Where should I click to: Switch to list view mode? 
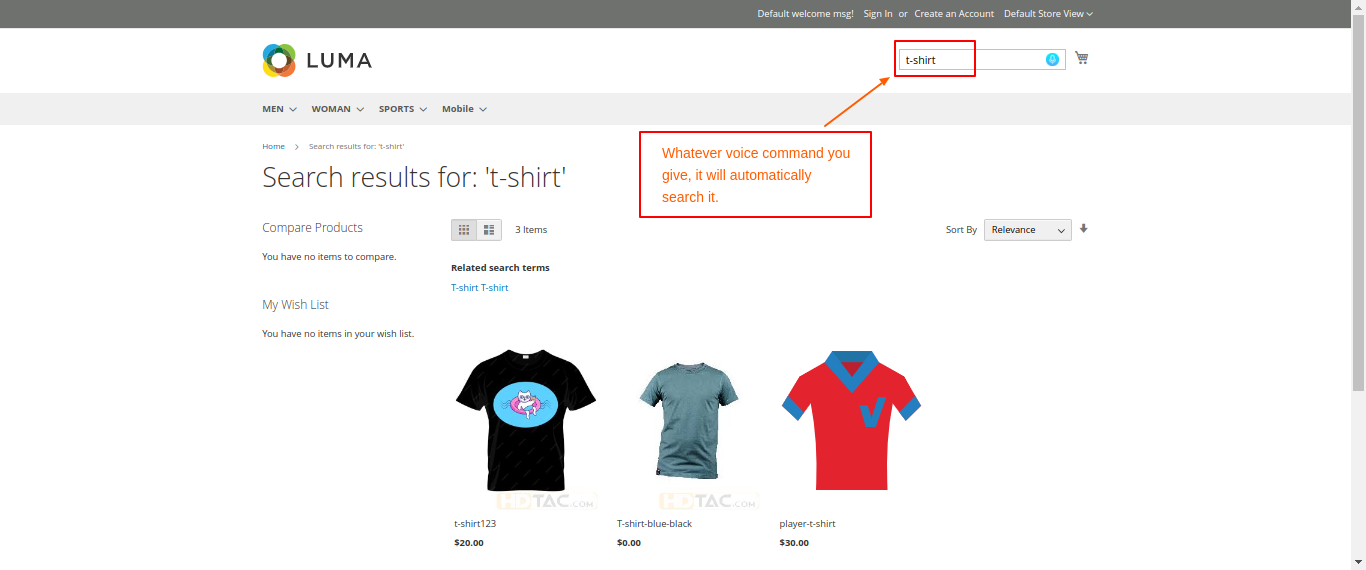[x=489, y=230]
